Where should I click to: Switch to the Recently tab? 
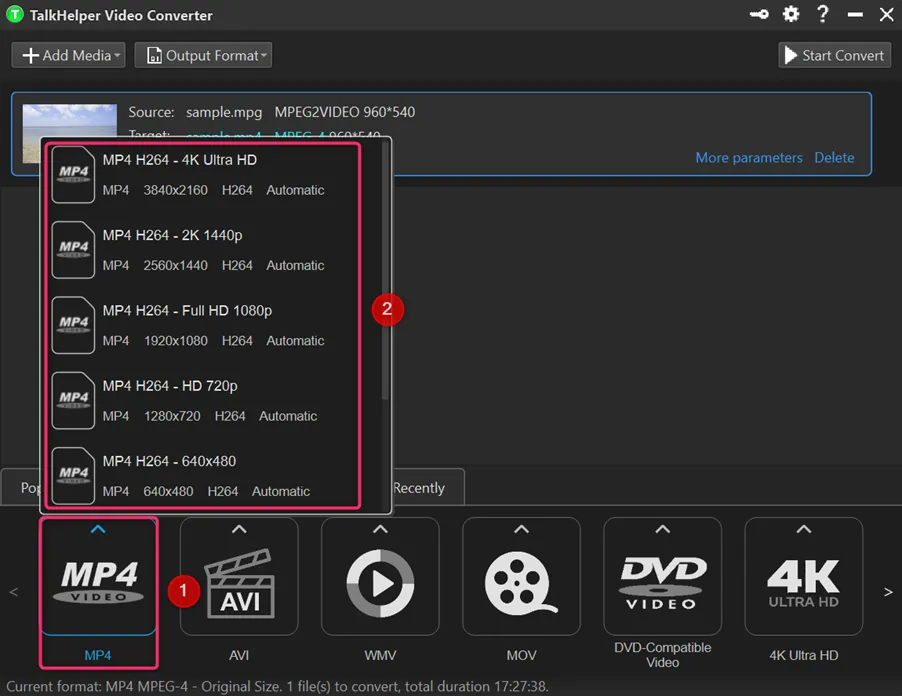(419, 488)
